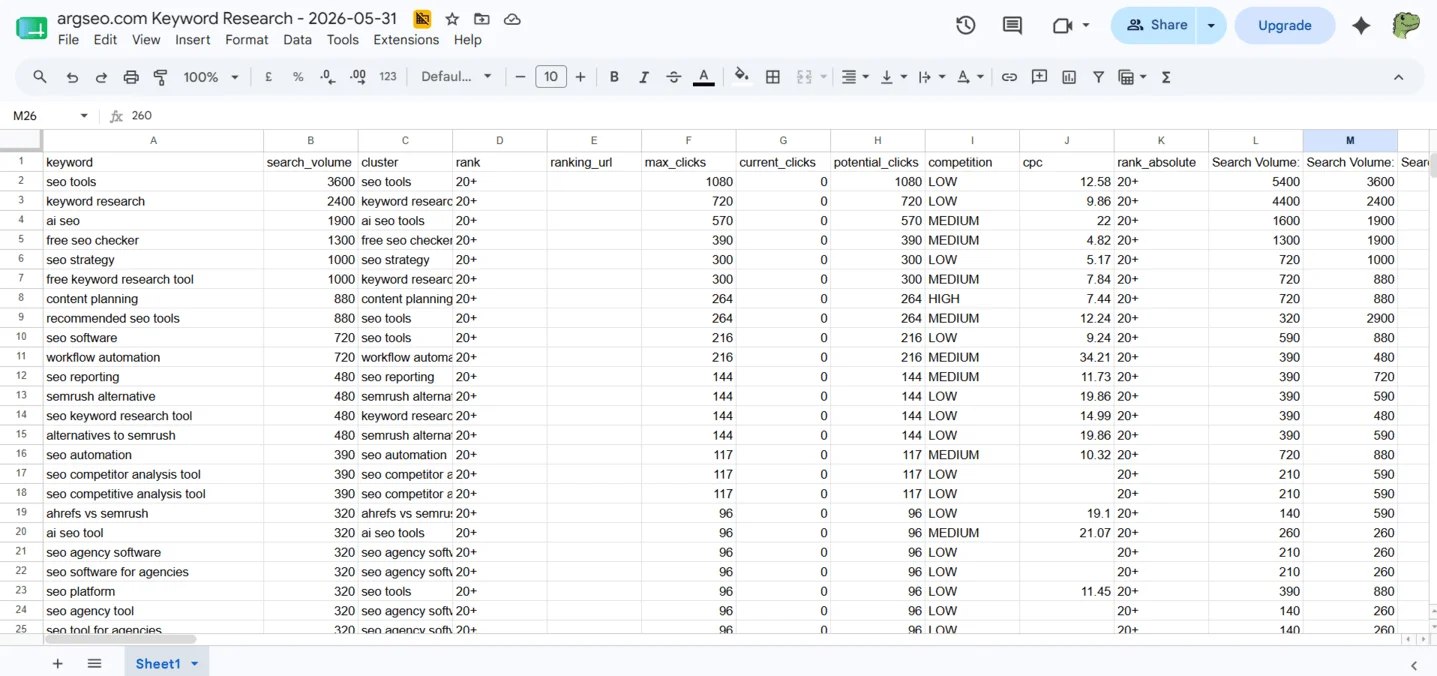Open the vertical align dropdown
Screen dimensions: 1437x676
[x=893, y=77]
